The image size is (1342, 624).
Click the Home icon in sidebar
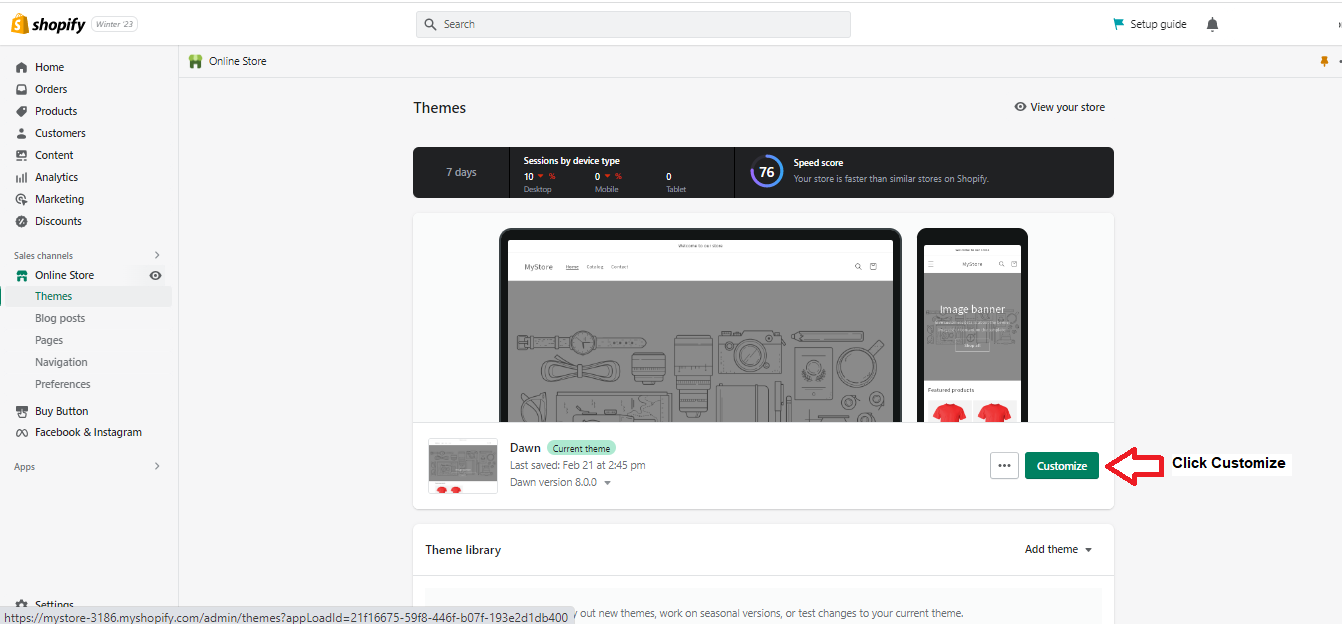[22, 67]
